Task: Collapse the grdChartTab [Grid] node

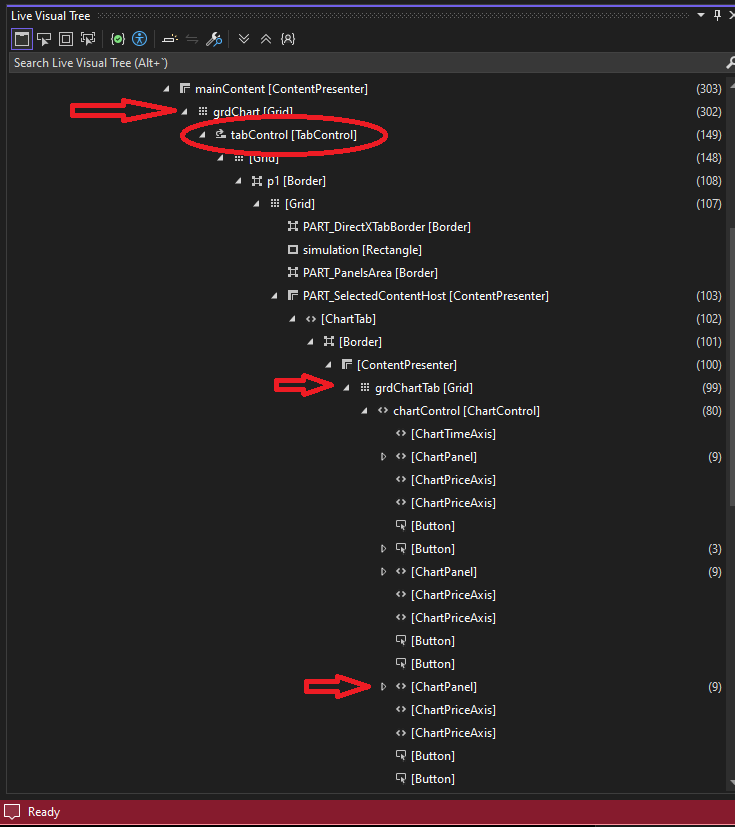Action: pos(346,388)
